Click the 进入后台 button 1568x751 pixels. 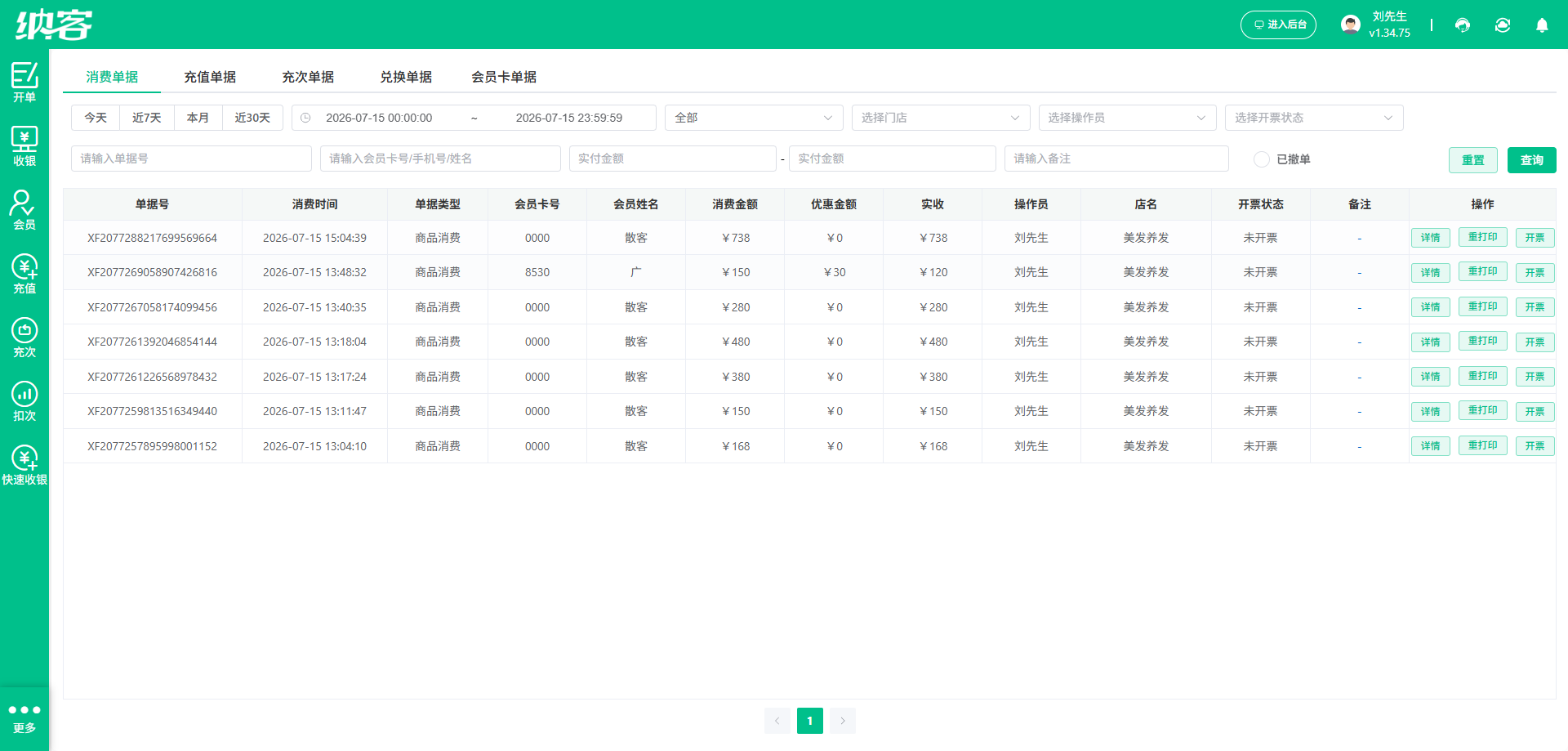click(x=1278, y=25)
